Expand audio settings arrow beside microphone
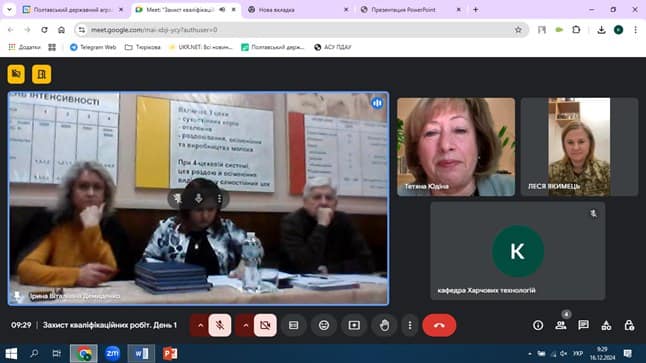The width and height of the screenshot is (646, 363). [200, 325]
